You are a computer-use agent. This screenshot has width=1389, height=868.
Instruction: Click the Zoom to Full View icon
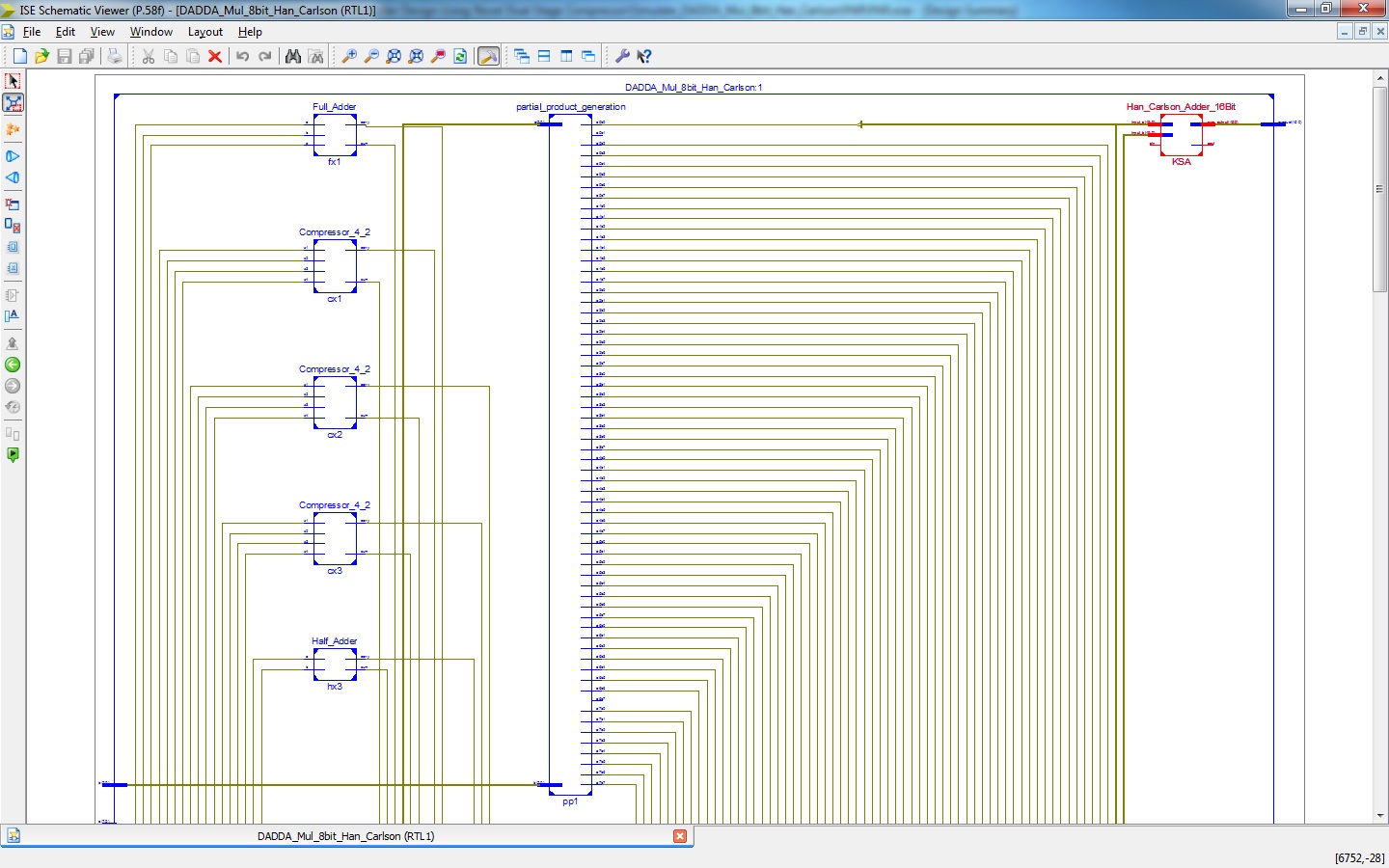point(394,56)
